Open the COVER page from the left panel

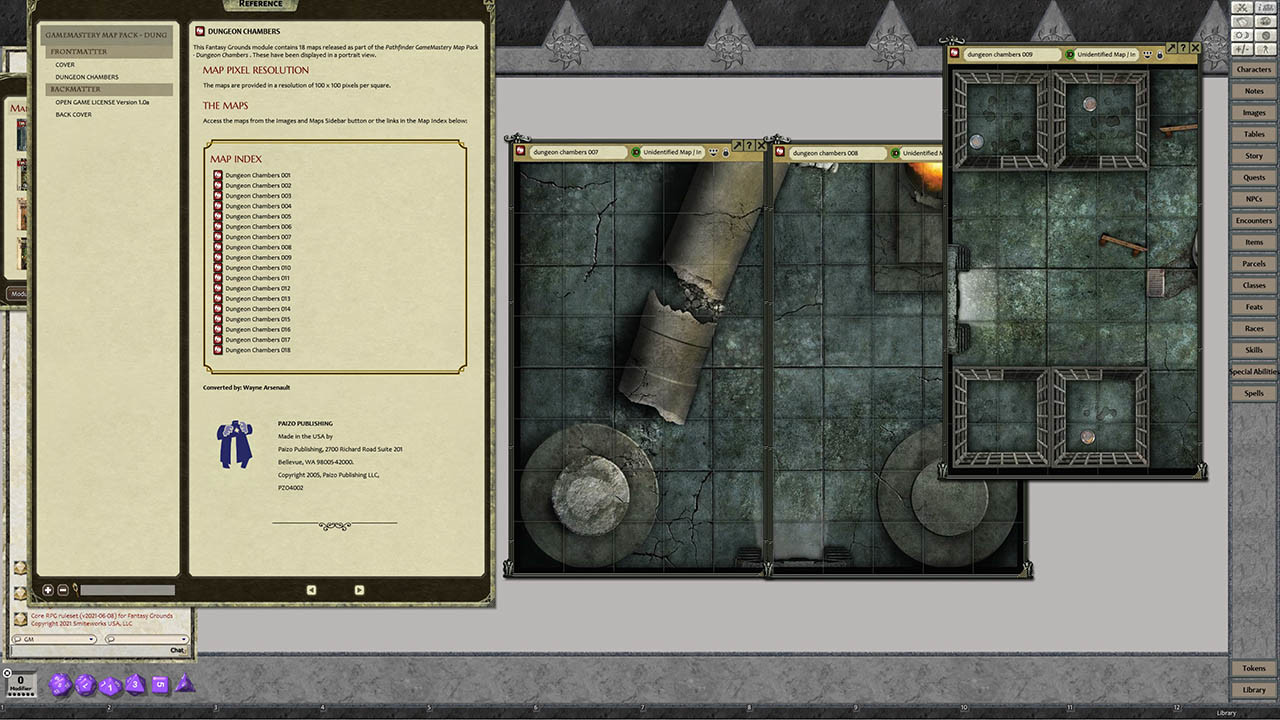[64, 64]
